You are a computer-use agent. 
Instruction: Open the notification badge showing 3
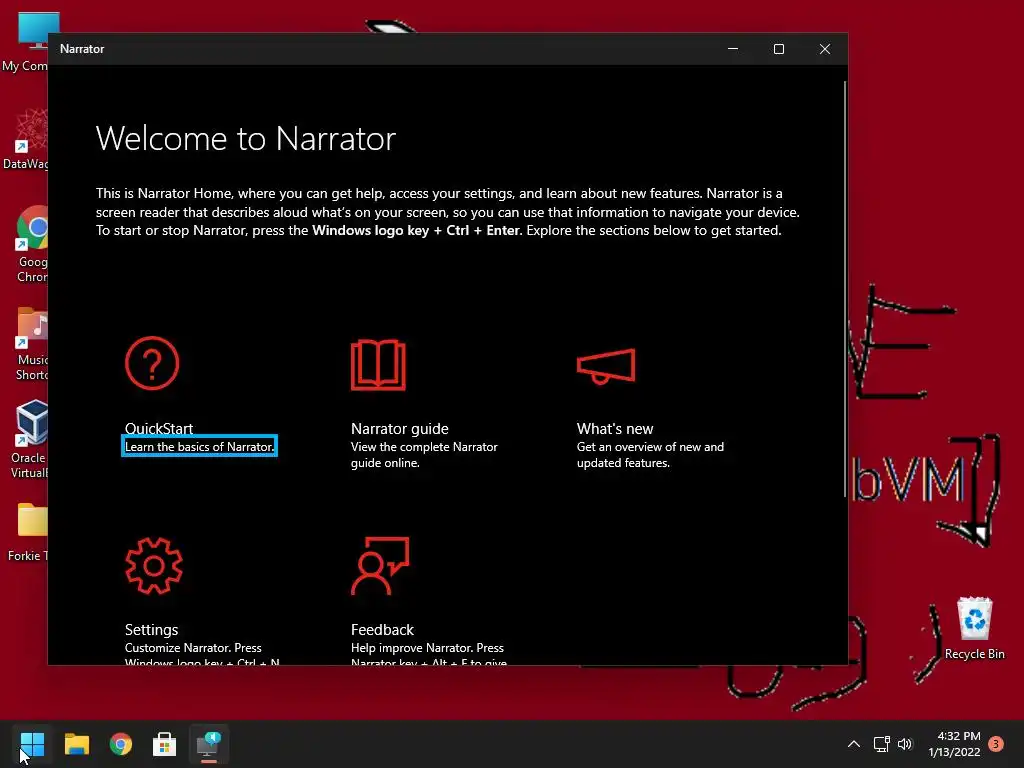pyautogui.click(x=996, y=744)
